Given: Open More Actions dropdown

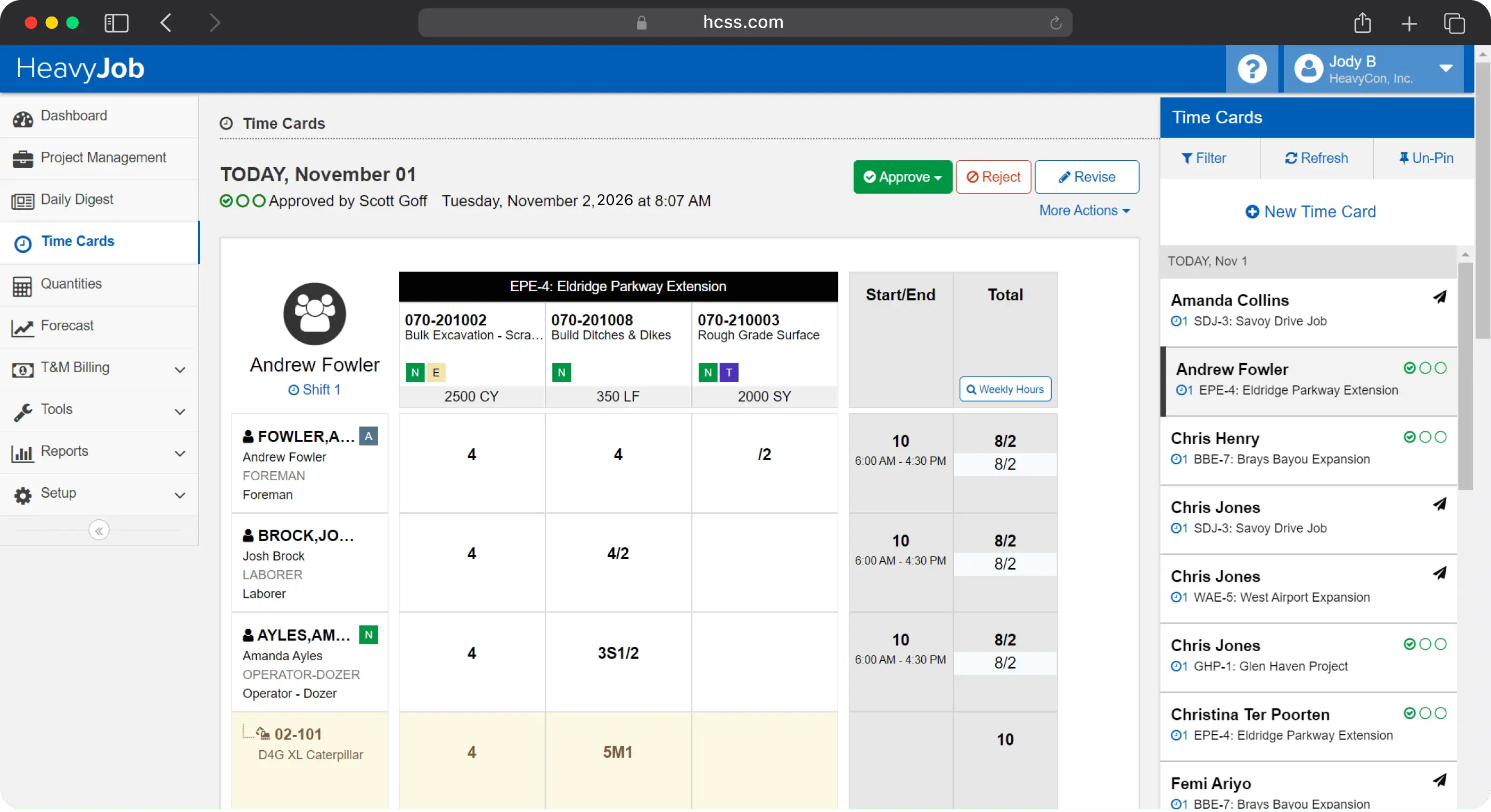Looking at the screenshot, I should pyautogui.click(x=1084, y=211).
